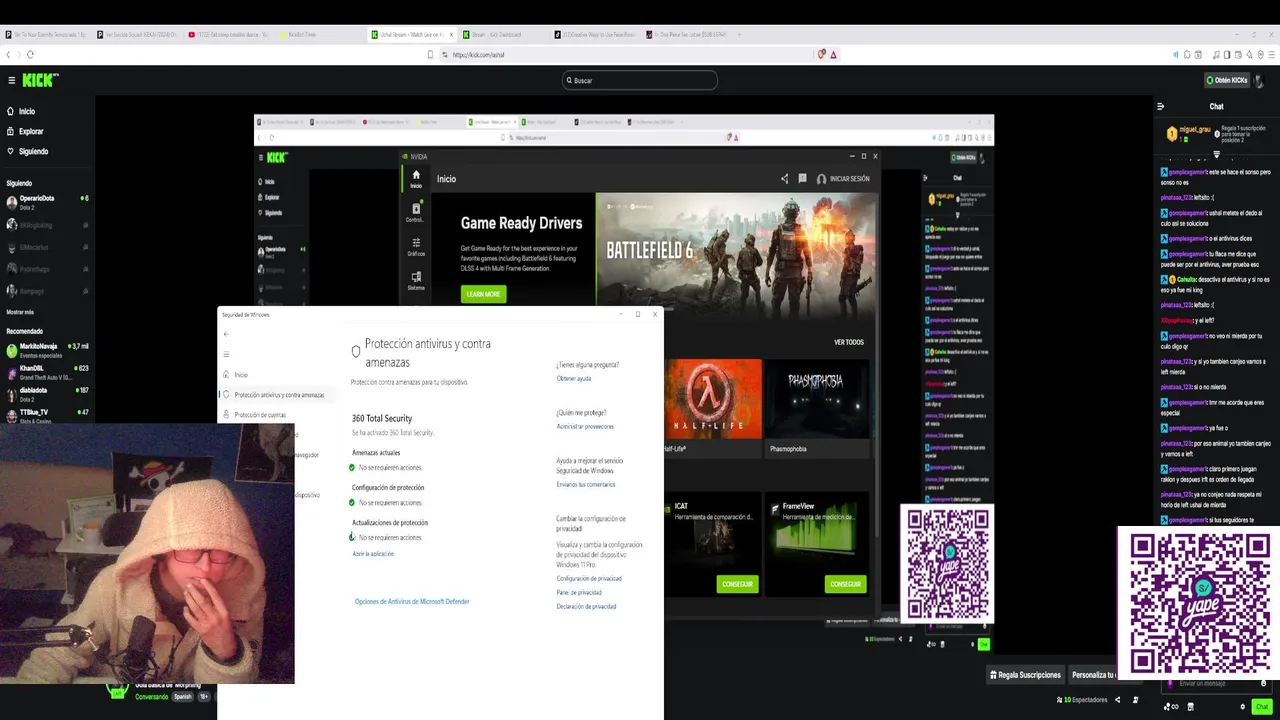Open Seguridad de Windows hamburger menu
Viewport: 1280px width, 720px height.
coord(226,354)
